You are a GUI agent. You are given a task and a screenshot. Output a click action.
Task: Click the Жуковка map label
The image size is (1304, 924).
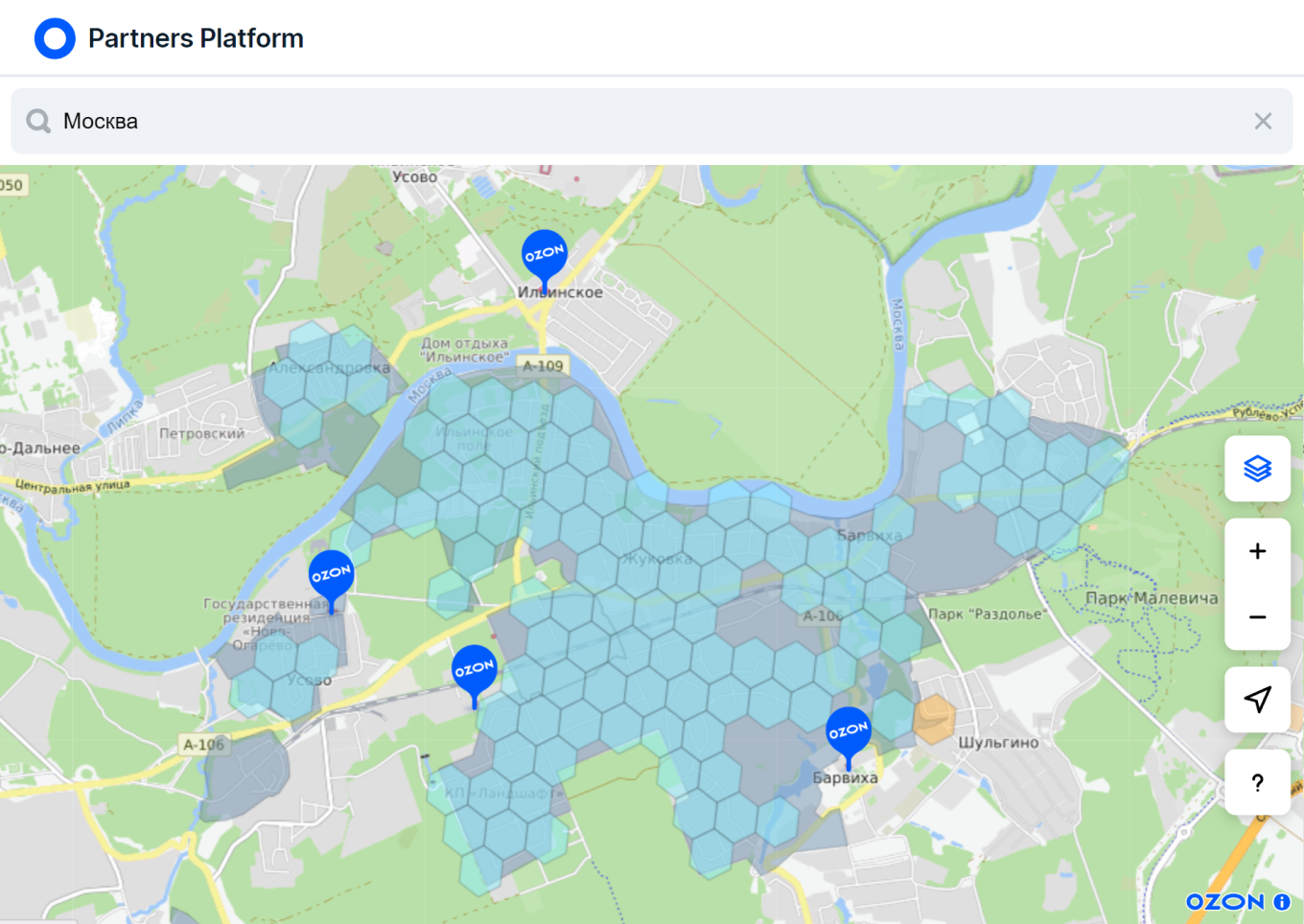point(658,559)
